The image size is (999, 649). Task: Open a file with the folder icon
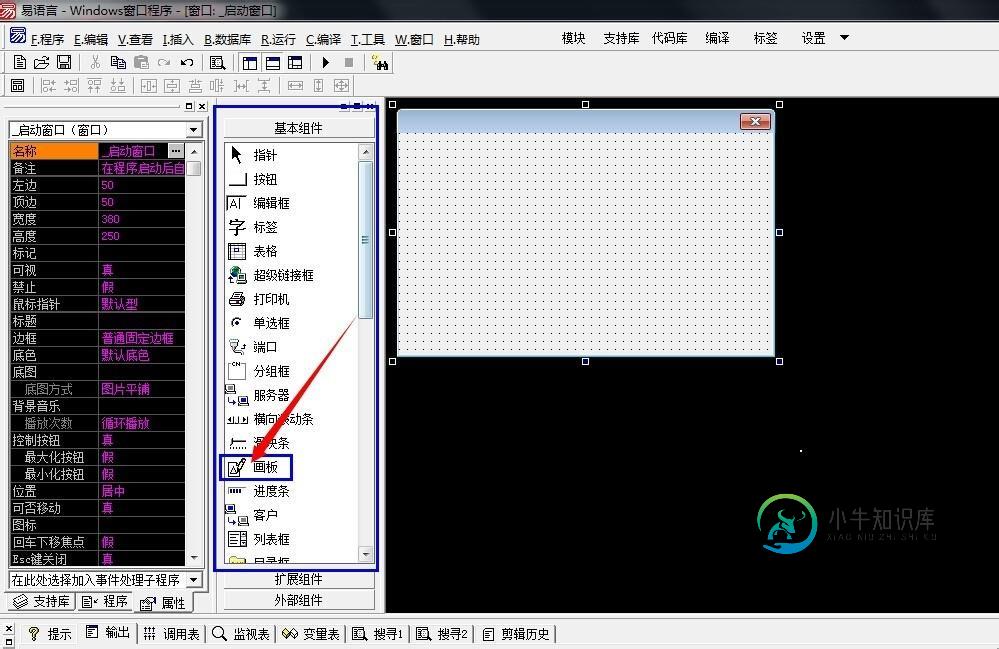41,62
